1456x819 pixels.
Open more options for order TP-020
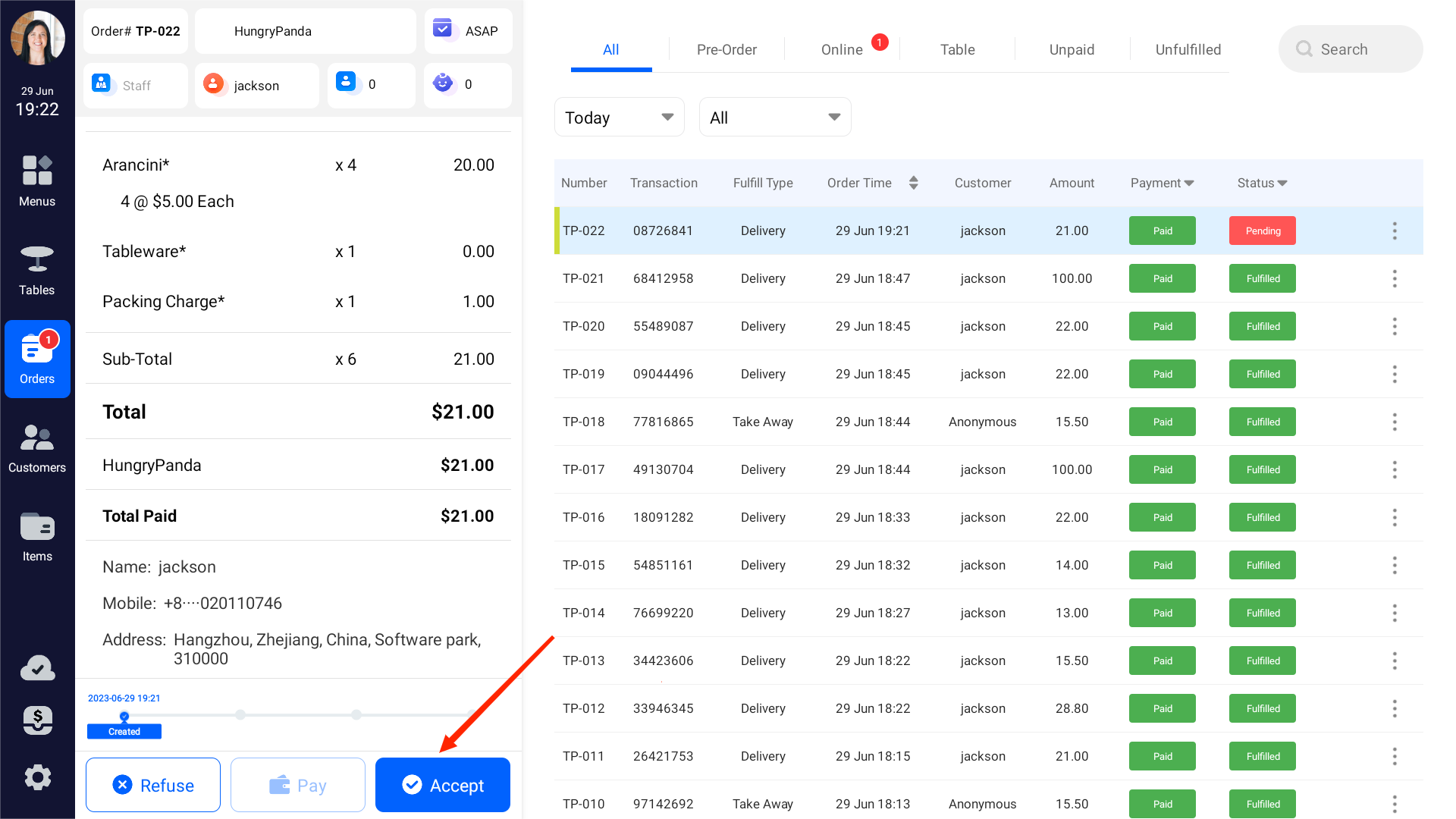[x=1395, y=326]
